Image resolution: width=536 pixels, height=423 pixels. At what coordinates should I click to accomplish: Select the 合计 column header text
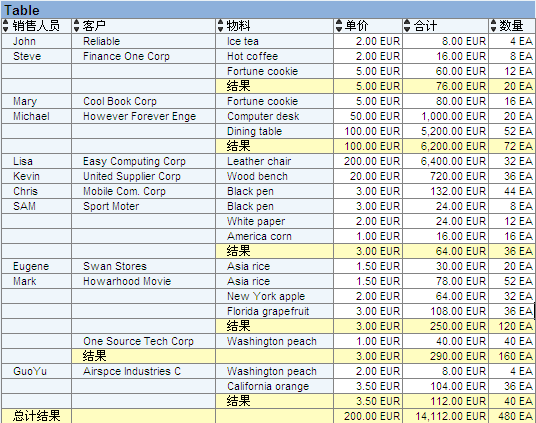(x=425, y=26)
